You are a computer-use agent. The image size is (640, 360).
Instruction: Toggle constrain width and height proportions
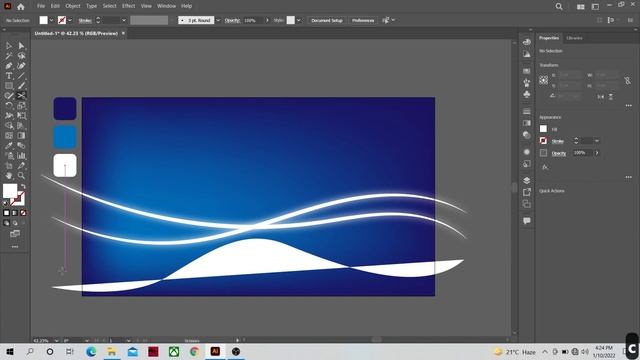click(627, 80)
